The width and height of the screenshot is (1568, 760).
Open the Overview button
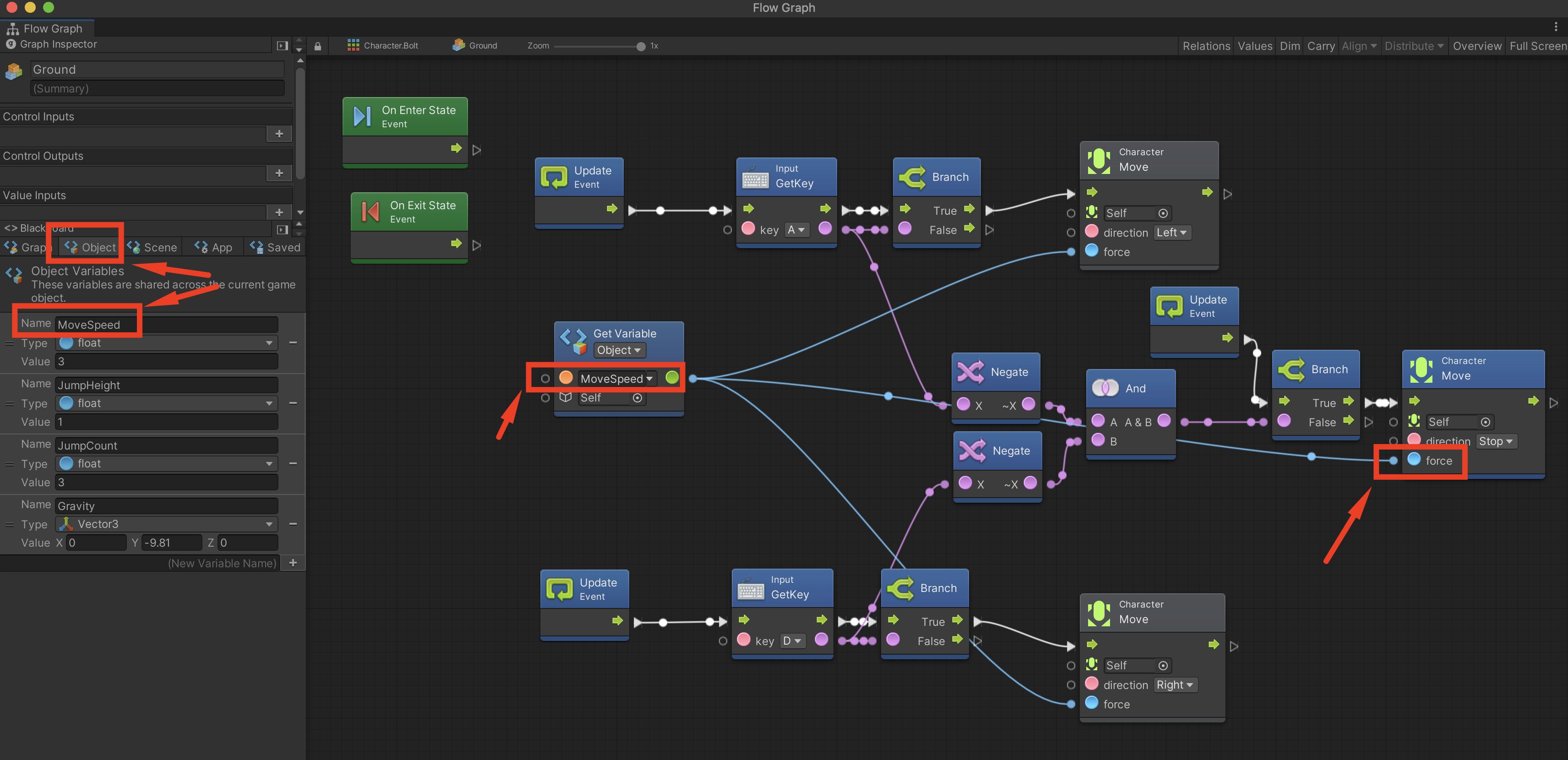pyautogui.click(x=1477, y=46)
